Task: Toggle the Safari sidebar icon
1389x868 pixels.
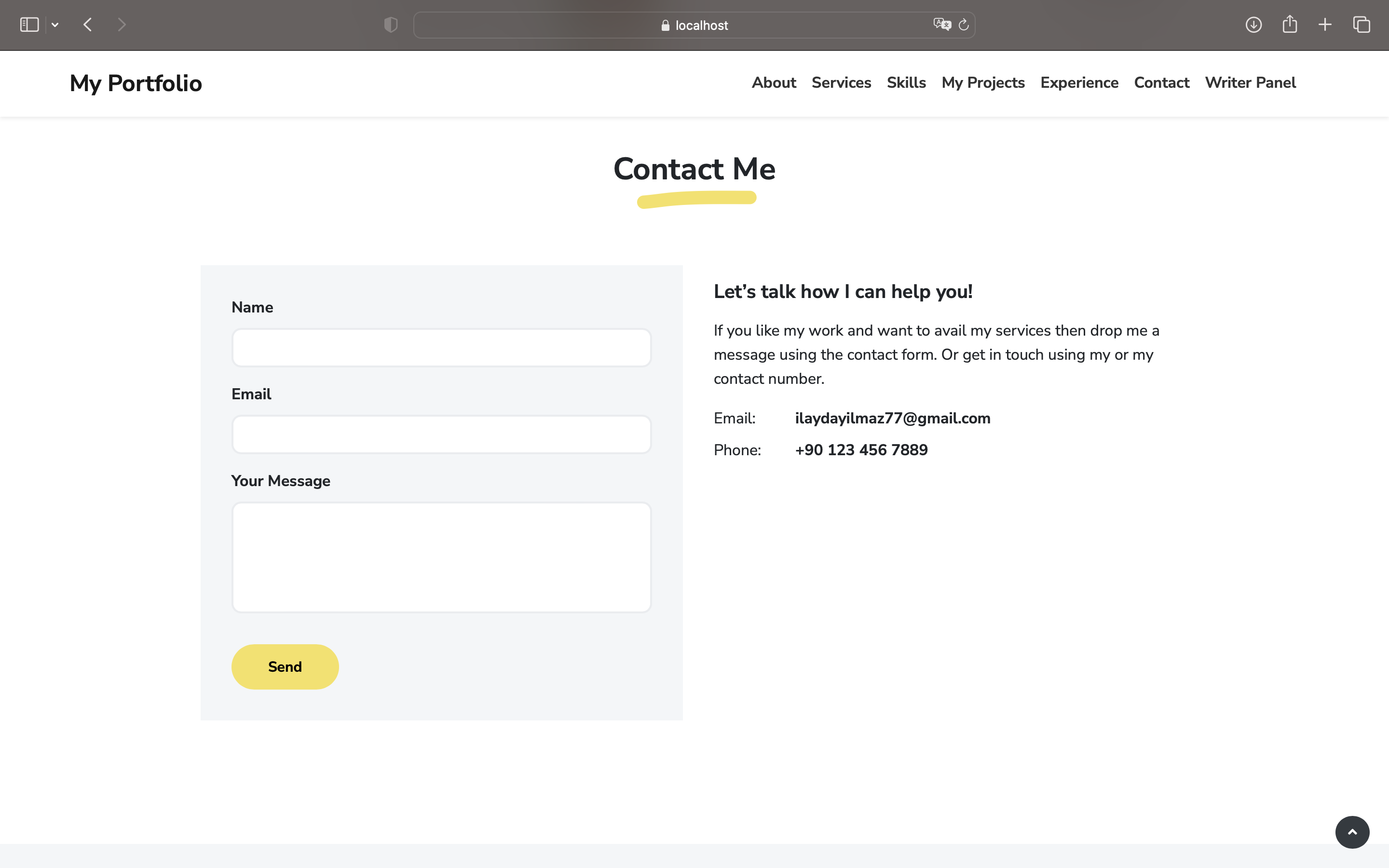Action: tap(29, 25)
